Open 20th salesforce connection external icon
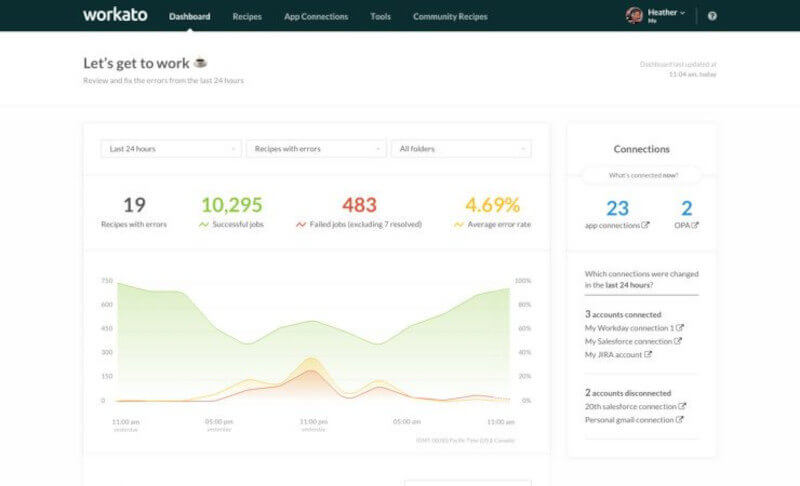 (x=683, y=406)
